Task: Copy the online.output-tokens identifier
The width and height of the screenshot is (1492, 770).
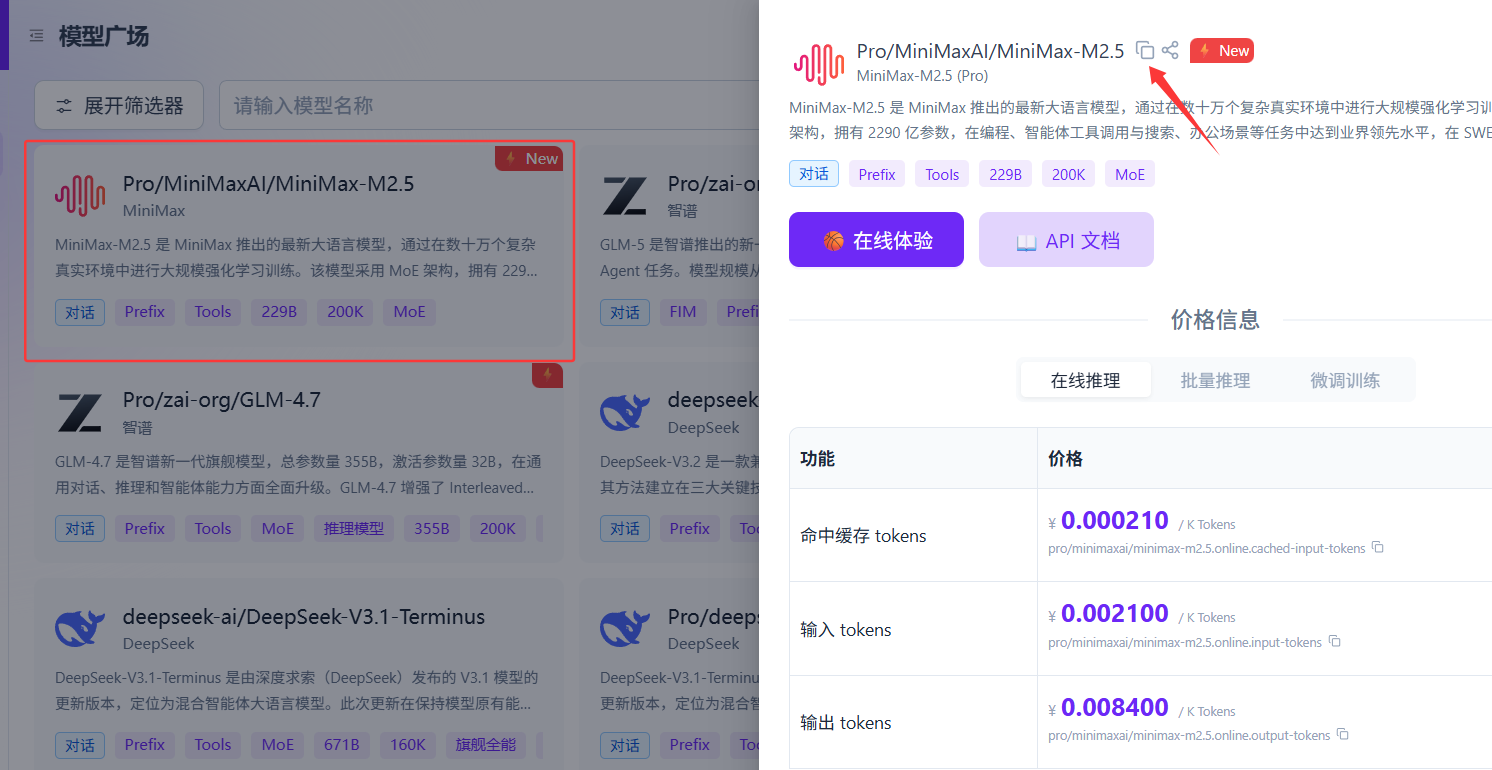Action: click(x=1343, y=735)
